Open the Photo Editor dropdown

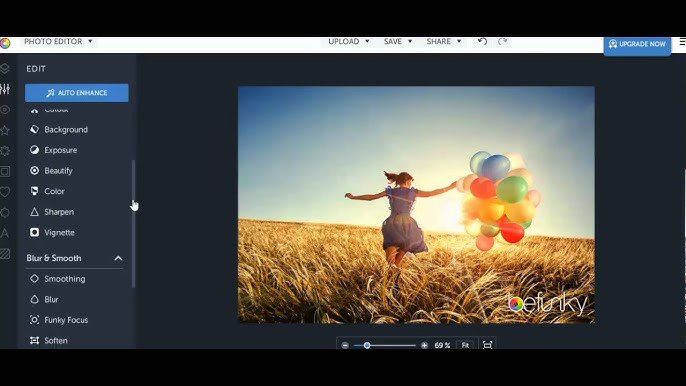(x=58, y=42)
